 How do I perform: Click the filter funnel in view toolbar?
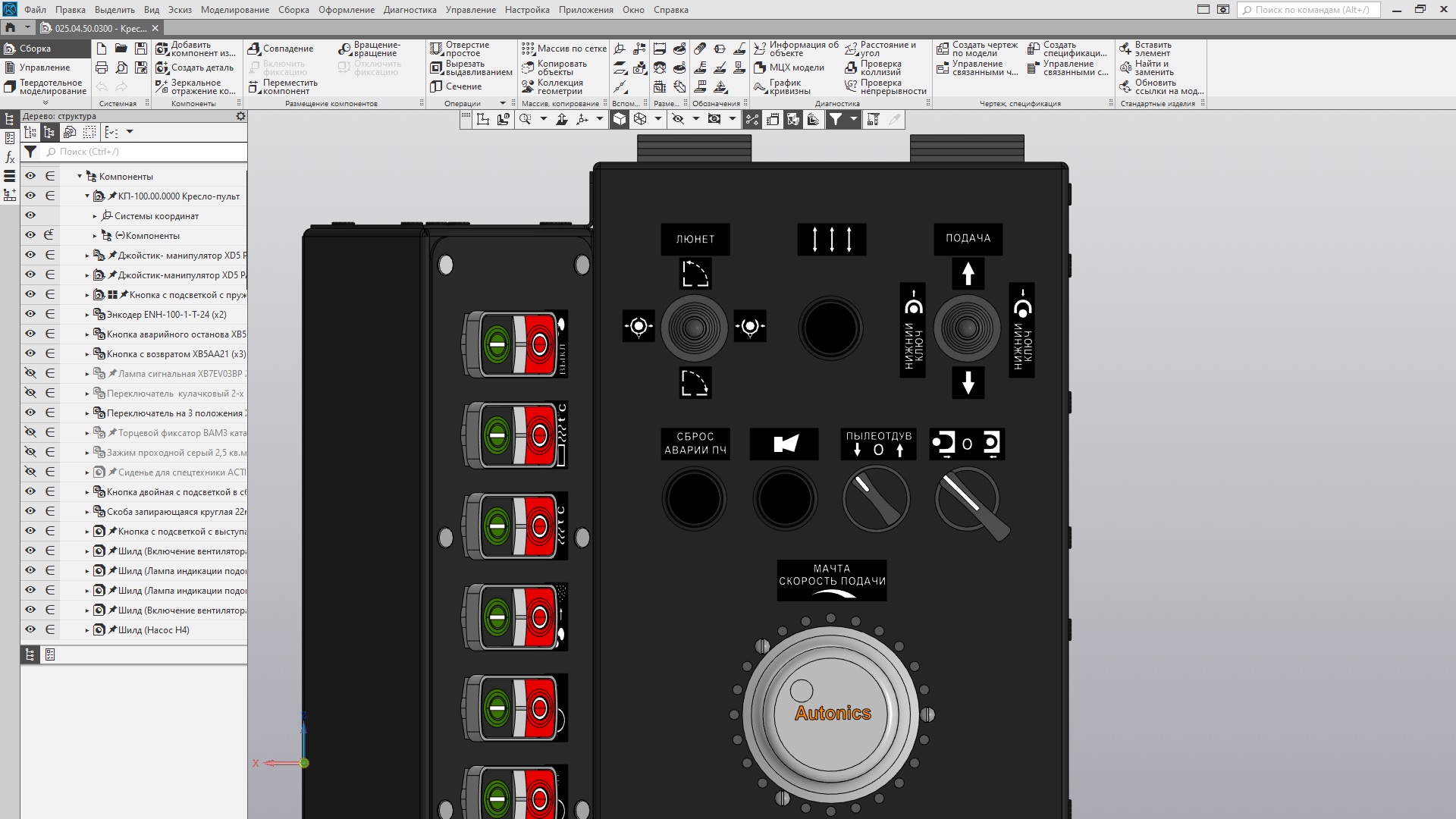click(835, 119)
